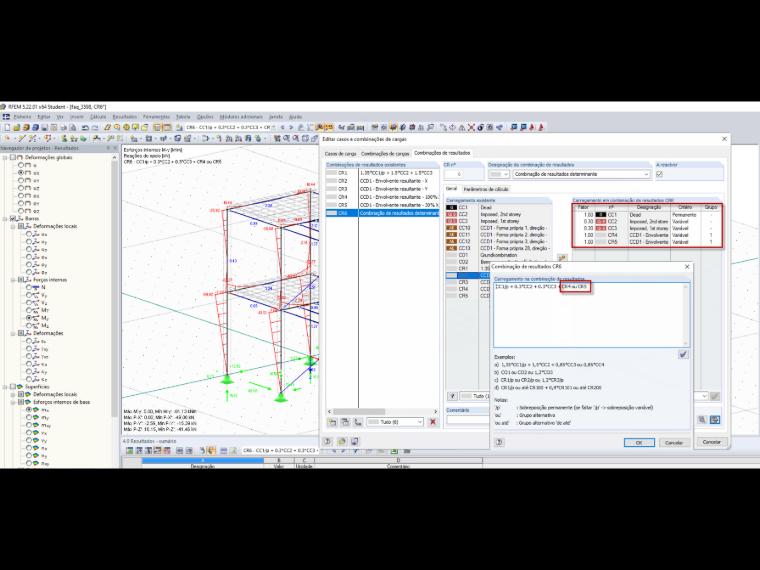
Task: Click help icon in CR6 combination dialog
Action: 499,442
